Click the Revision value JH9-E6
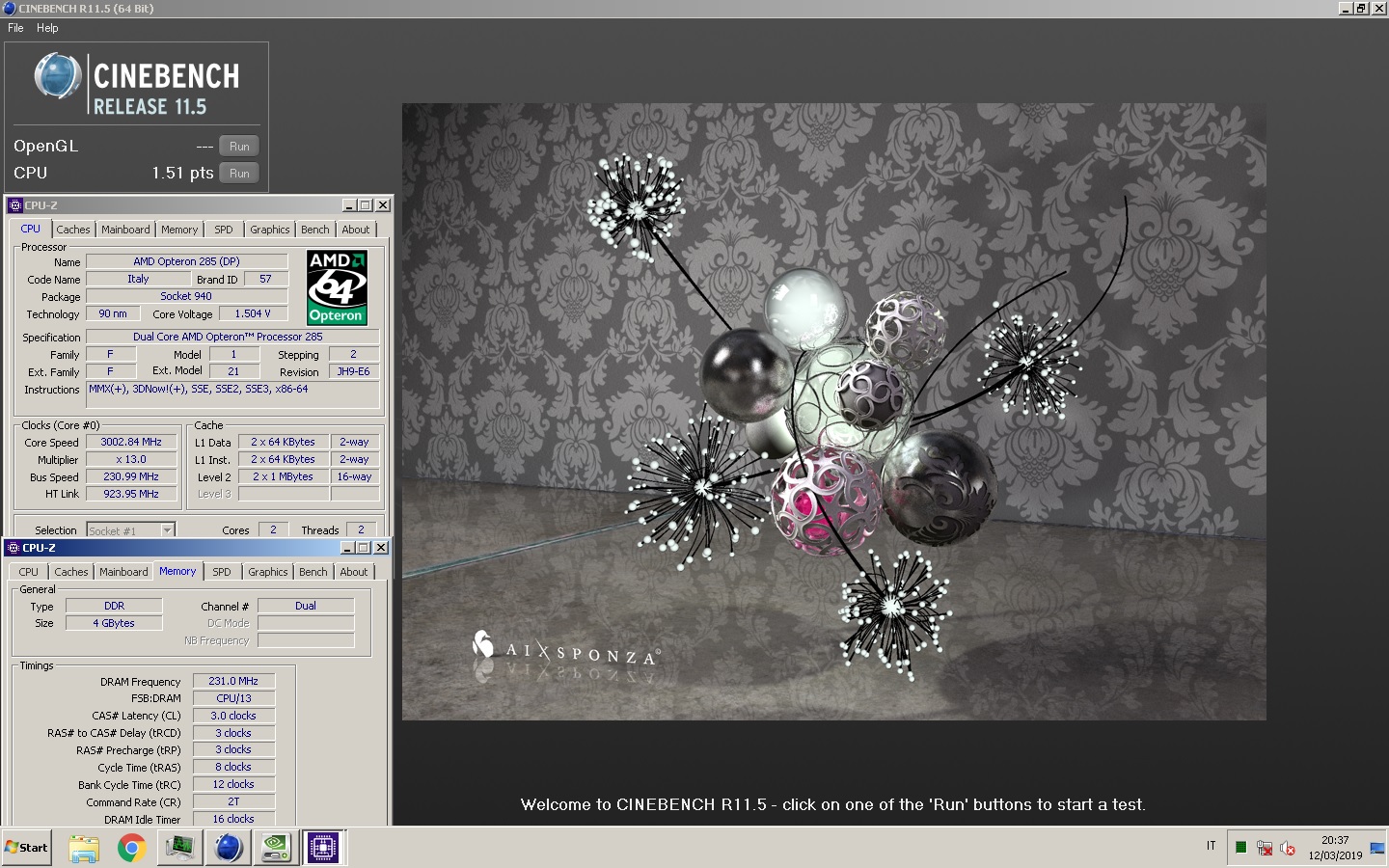 pyautogui.click(x=353, y=371)
